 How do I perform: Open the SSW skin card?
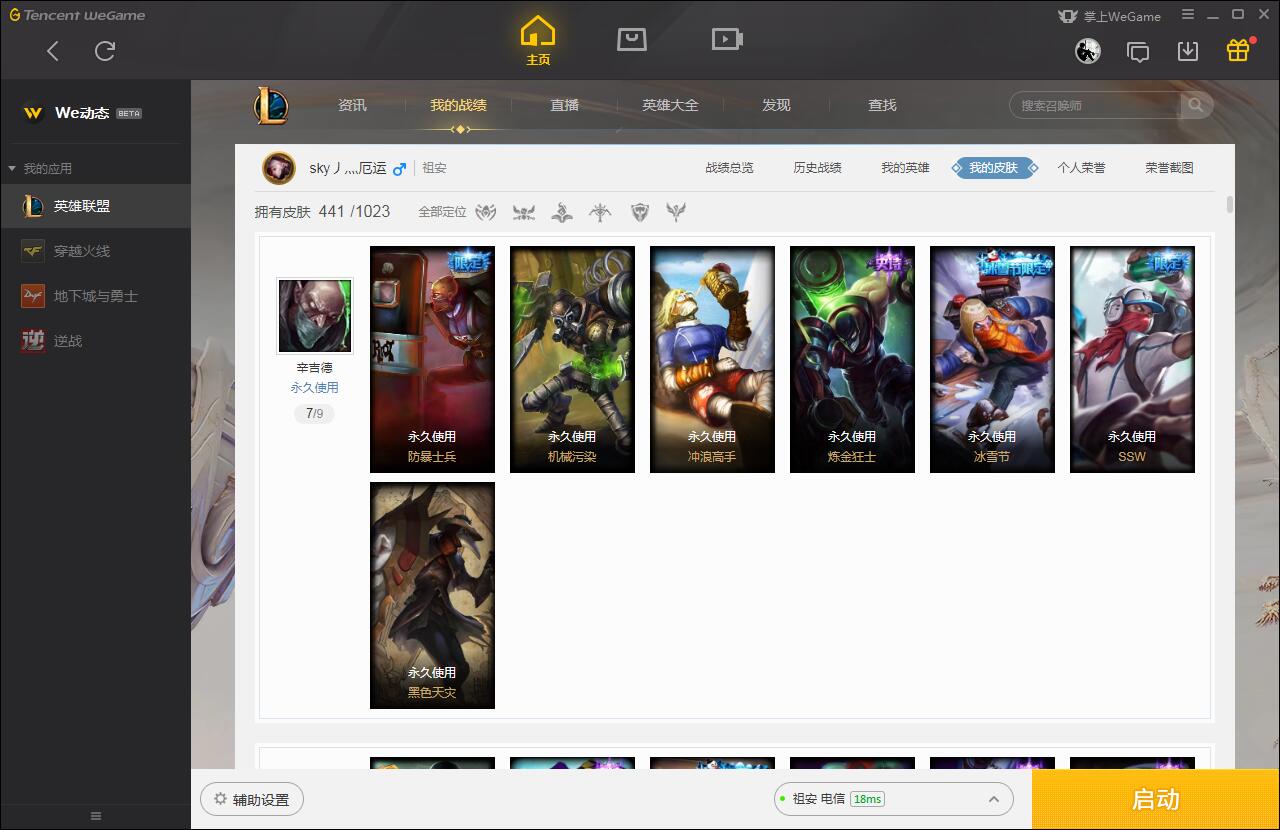tap(1132, 360)
